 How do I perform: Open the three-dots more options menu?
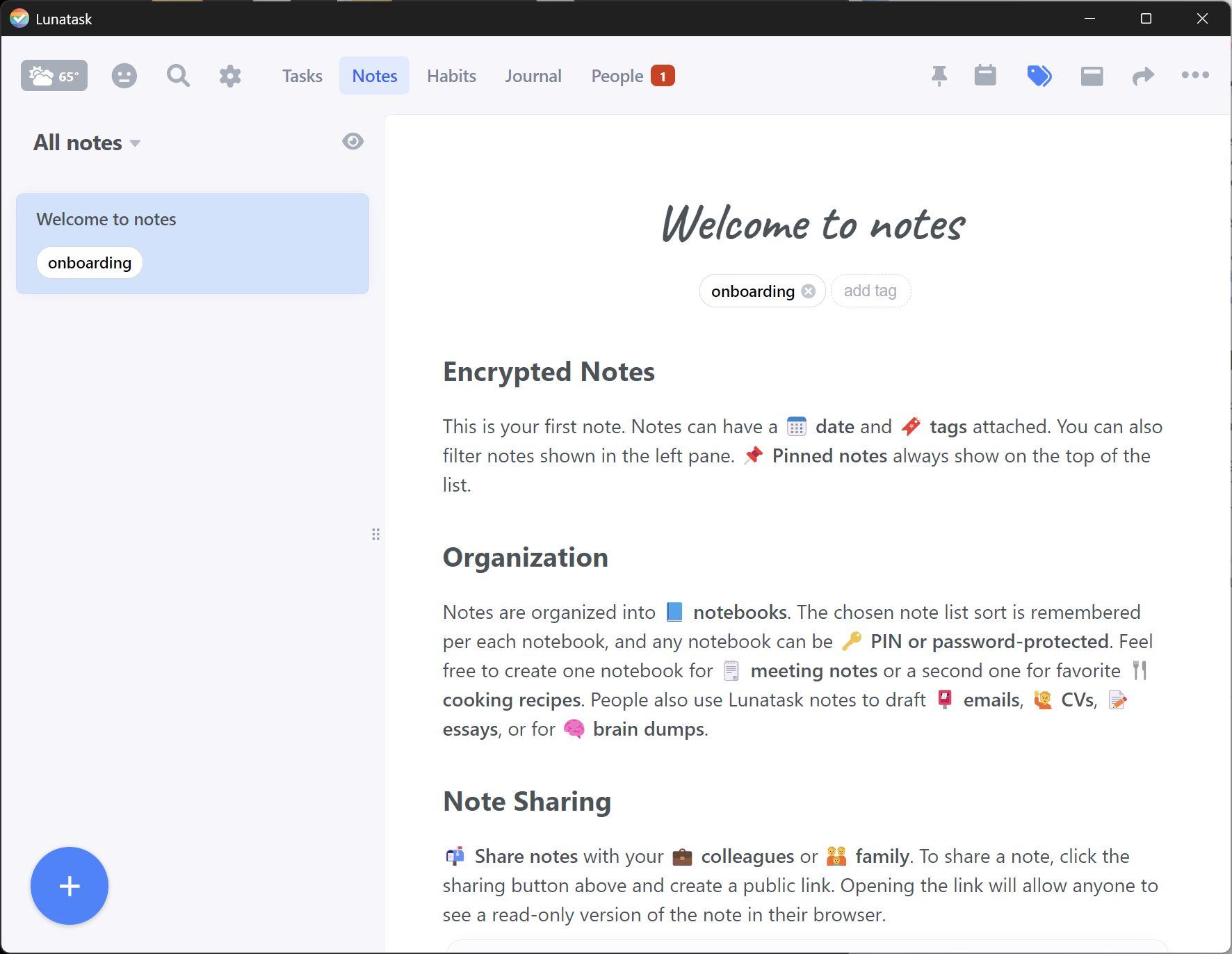coord(1195,75)
